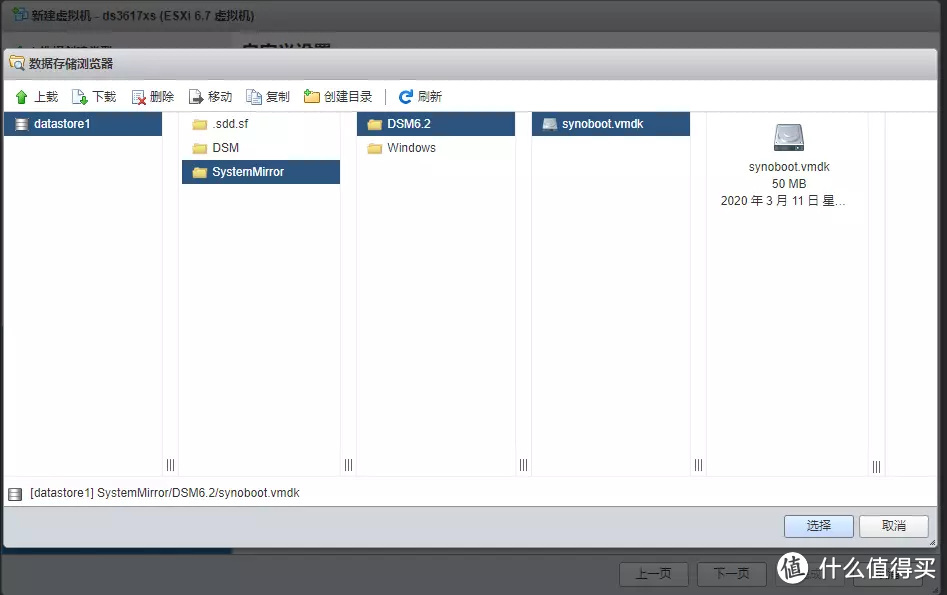Click the new virtual machine window icon
Viewport: 947px width, 595px height.
coord(20,14)
